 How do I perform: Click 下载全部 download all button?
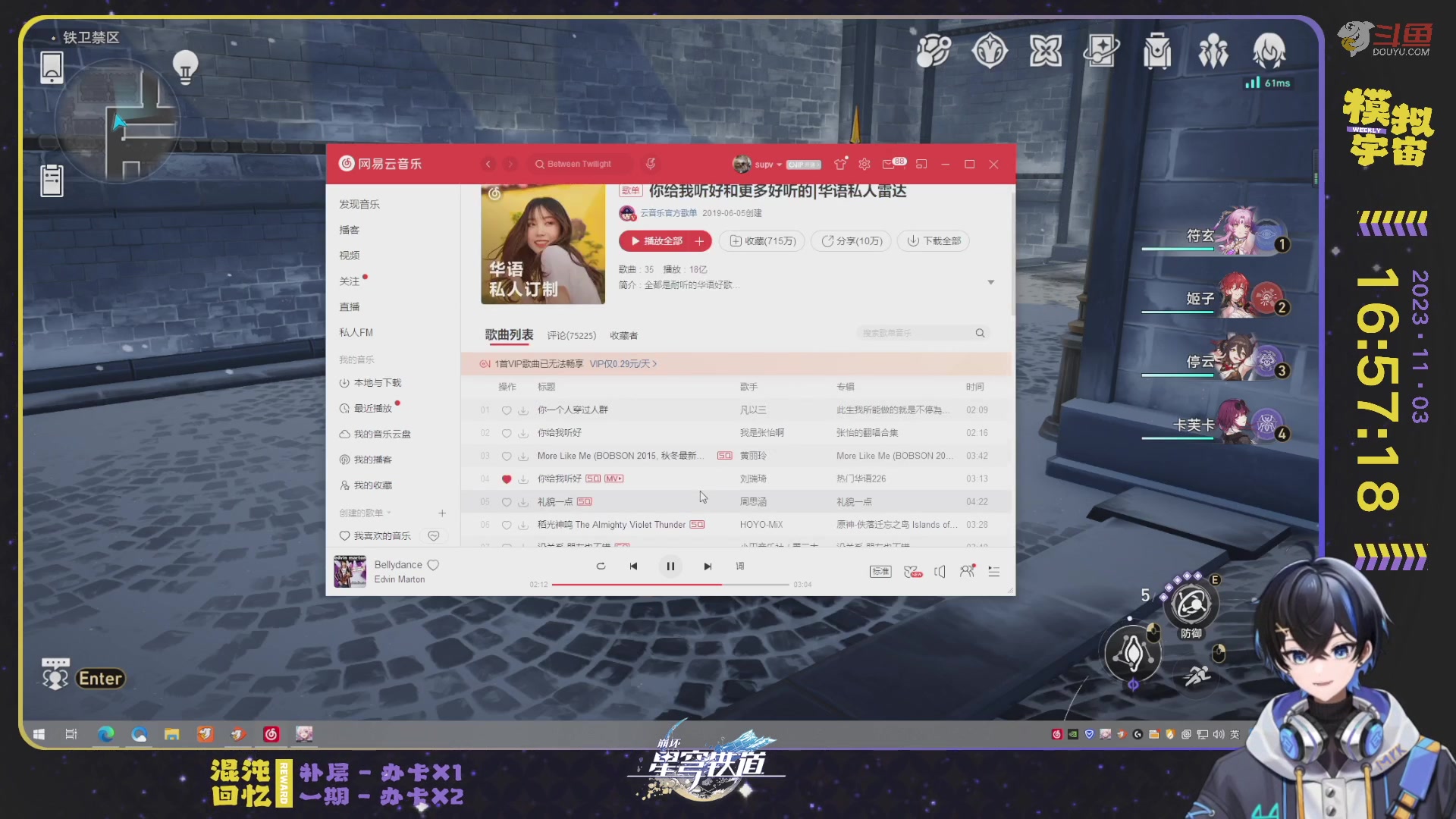(x=934, y=241)
